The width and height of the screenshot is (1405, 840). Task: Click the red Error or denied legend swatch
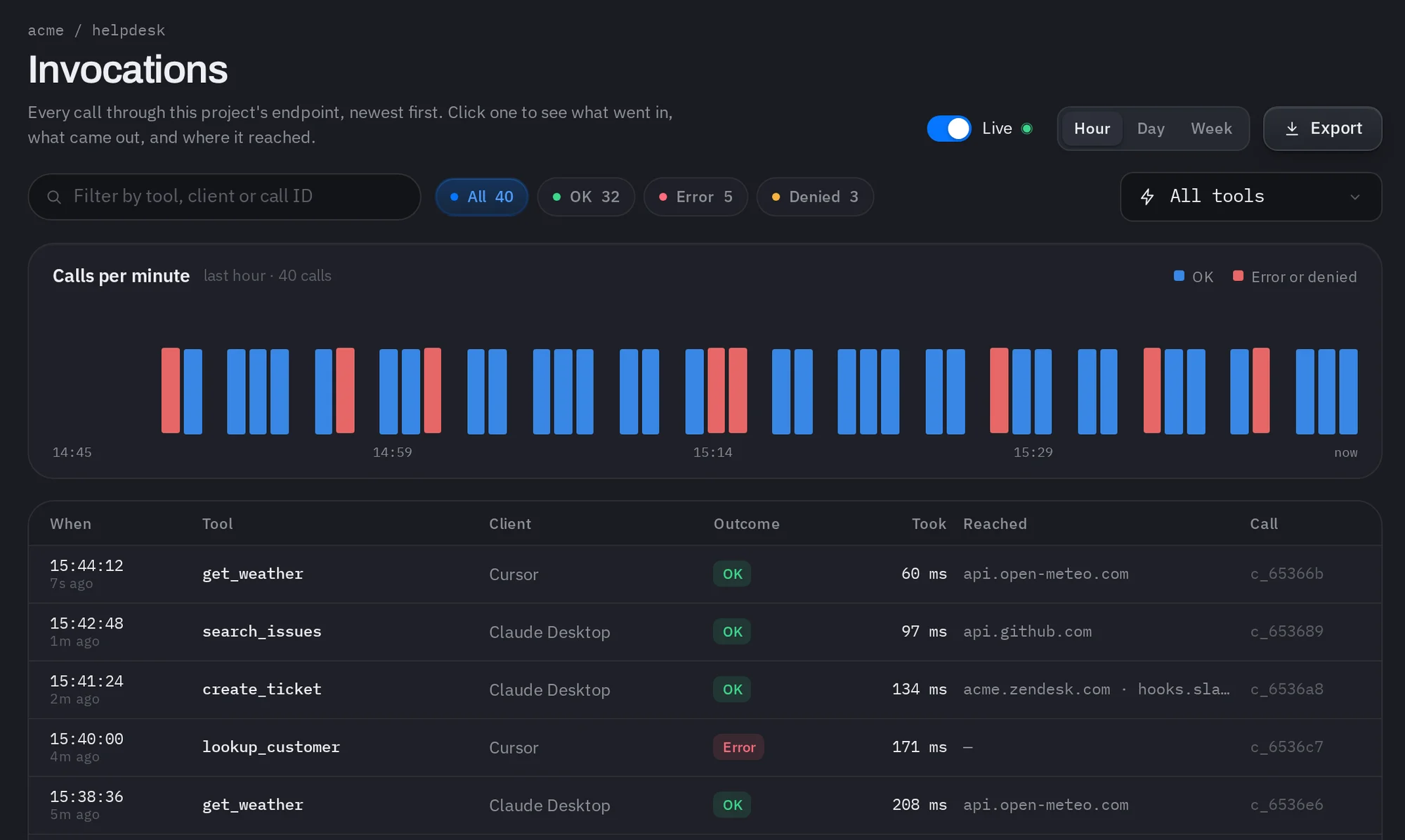(x=1238, y=276)
